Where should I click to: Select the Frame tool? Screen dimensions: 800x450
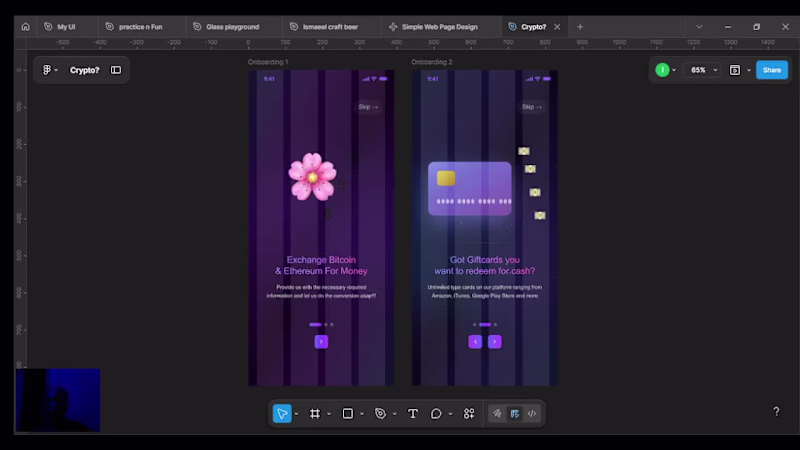315,413
